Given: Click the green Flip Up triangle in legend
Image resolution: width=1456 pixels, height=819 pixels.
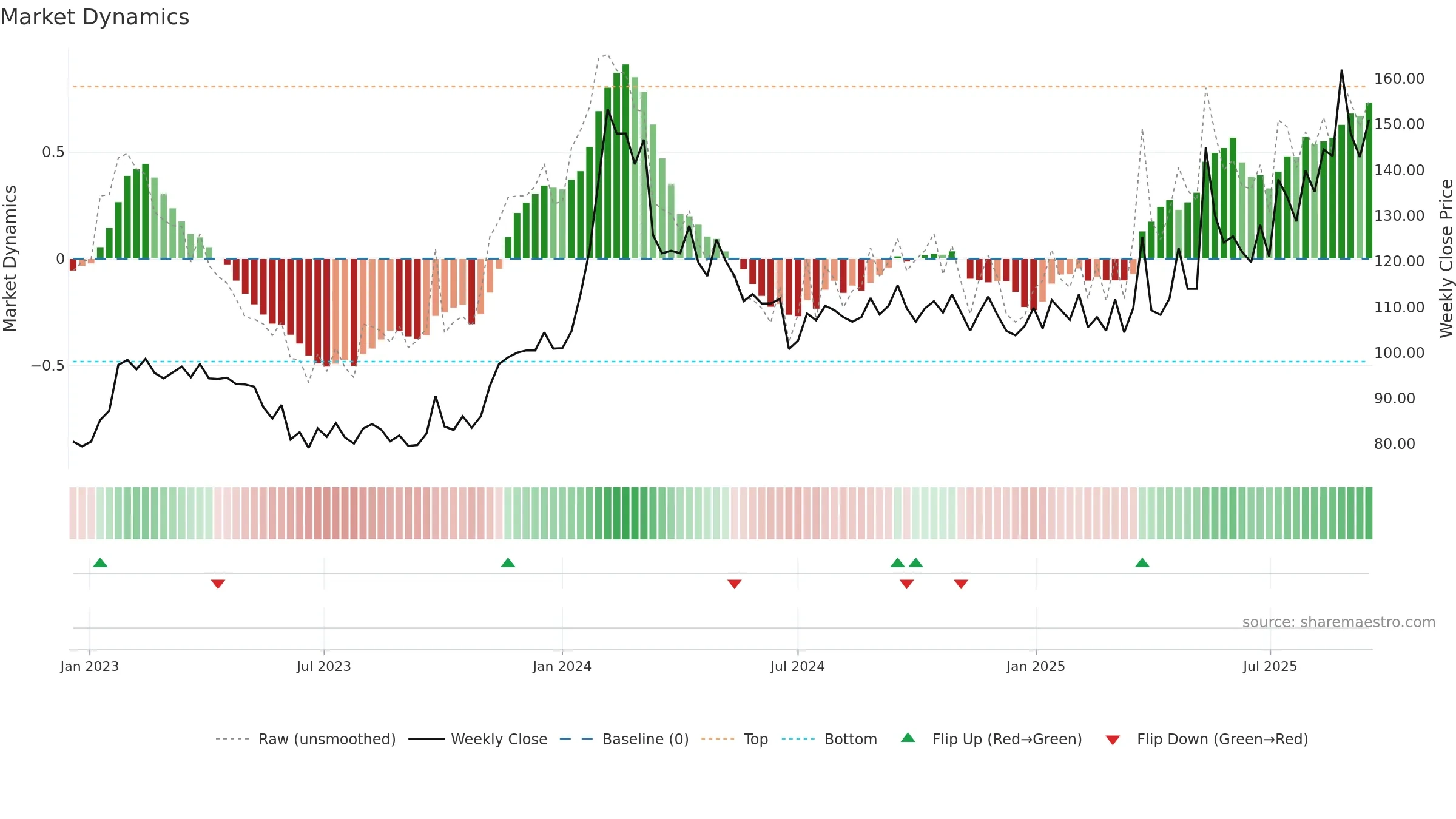Looking at the screenshot, I should [908, 738].
